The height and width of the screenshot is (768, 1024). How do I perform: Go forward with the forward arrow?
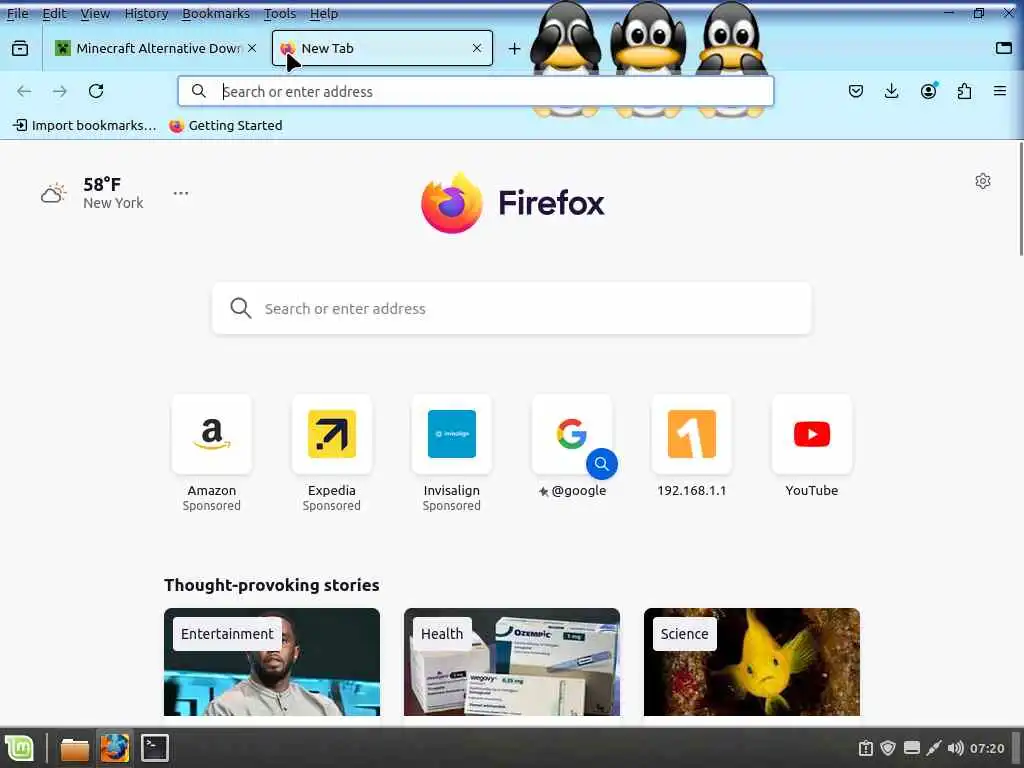coord(60,91)
